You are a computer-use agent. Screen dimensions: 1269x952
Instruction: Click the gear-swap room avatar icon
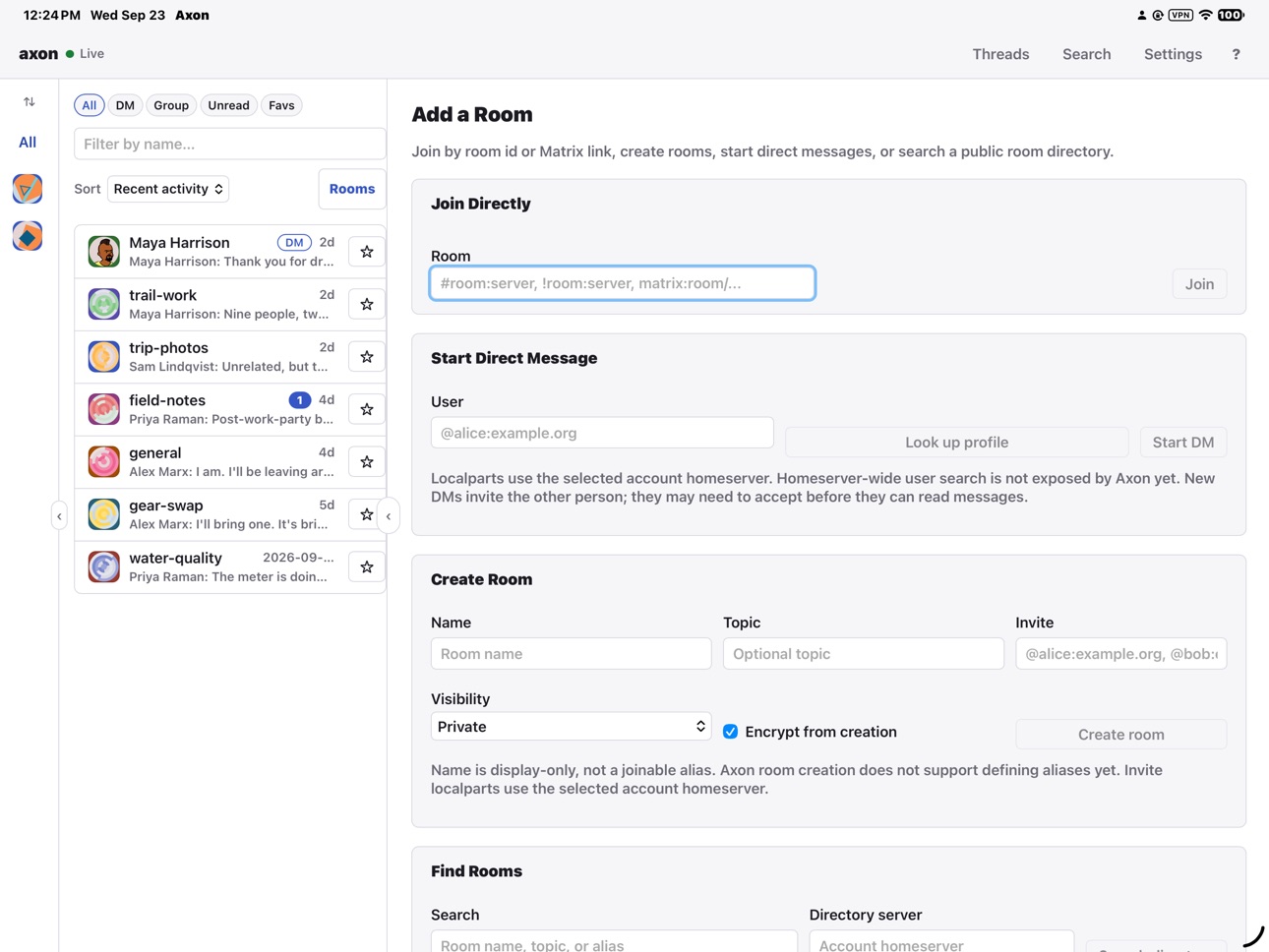(104, 513)
